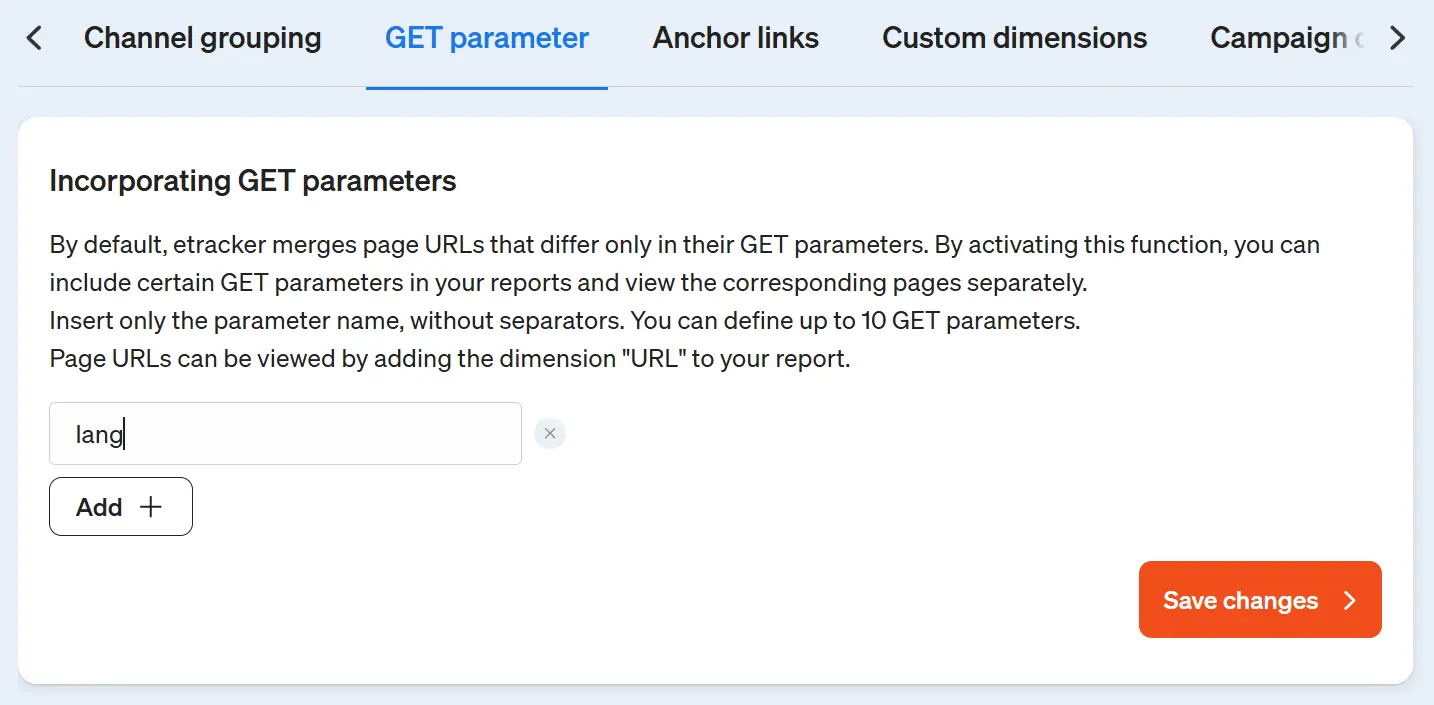Select the GET parameter tab

[487, 39]
